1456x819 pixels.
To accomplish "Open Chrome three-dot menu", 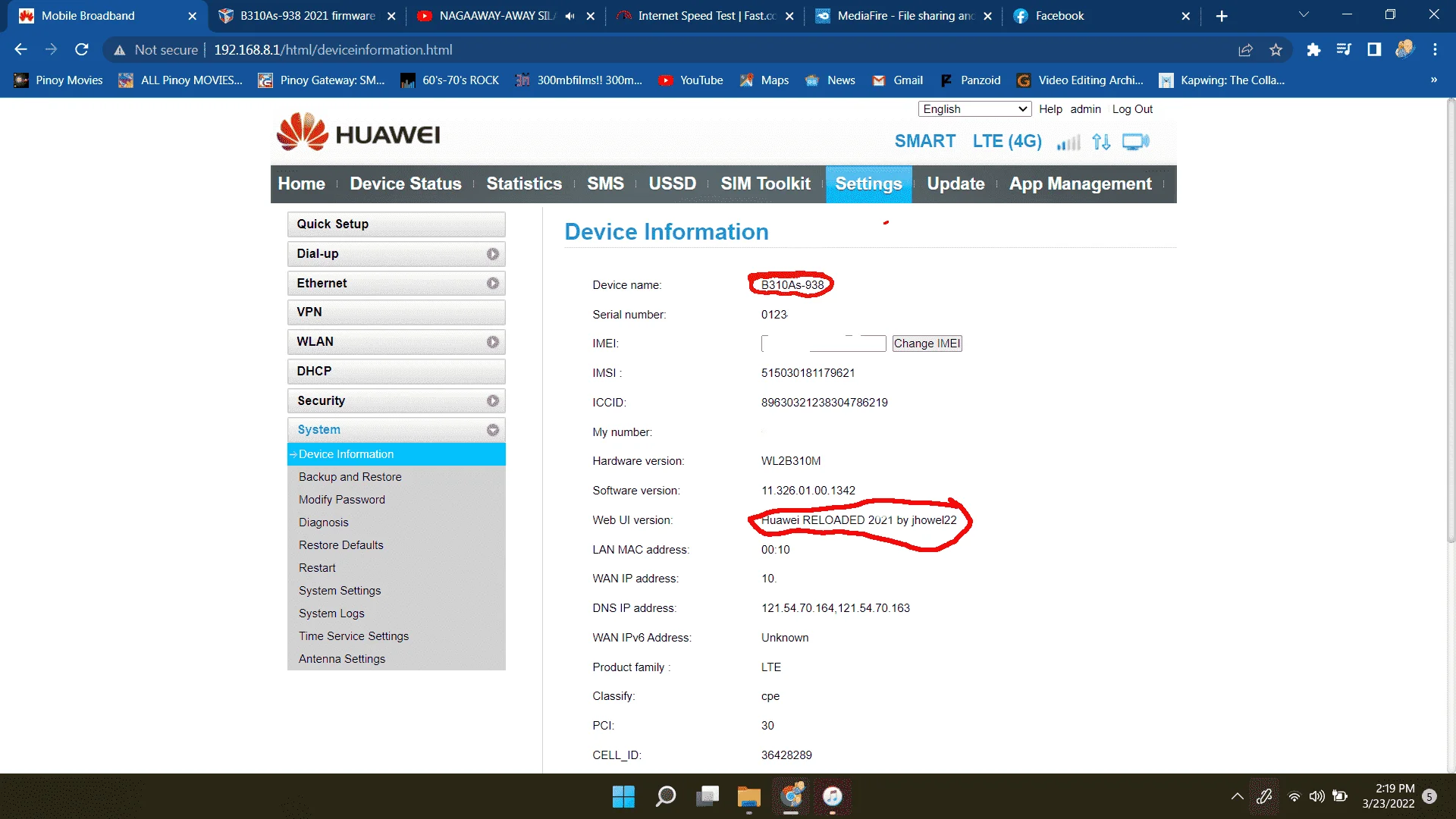I will pos(1435,49).
